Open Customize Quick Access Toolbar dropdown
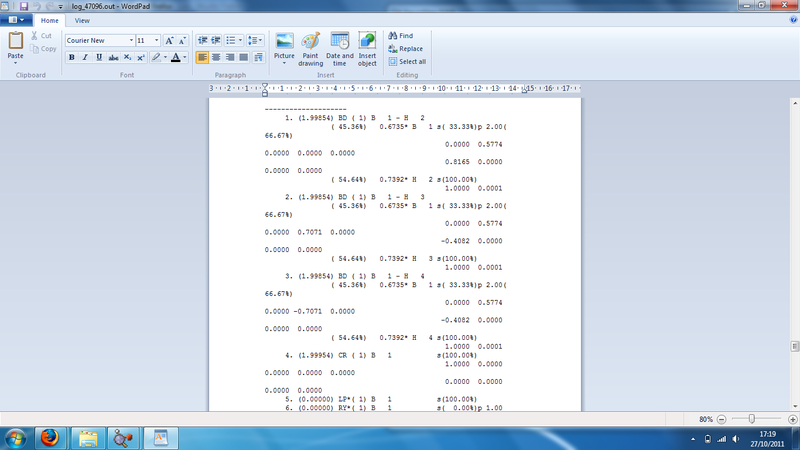This screenshot has height=450, width=800. (60, 7)
